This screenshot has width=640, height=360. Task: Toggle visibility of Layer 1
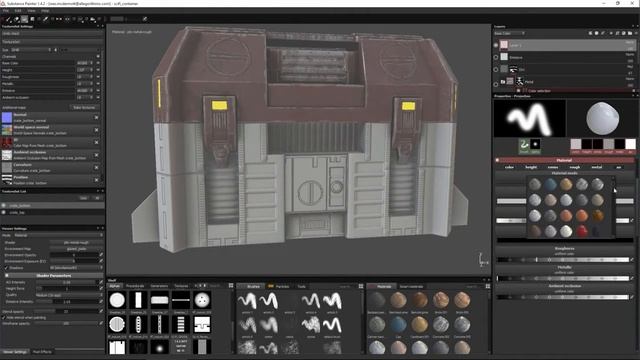click(496, 45)
